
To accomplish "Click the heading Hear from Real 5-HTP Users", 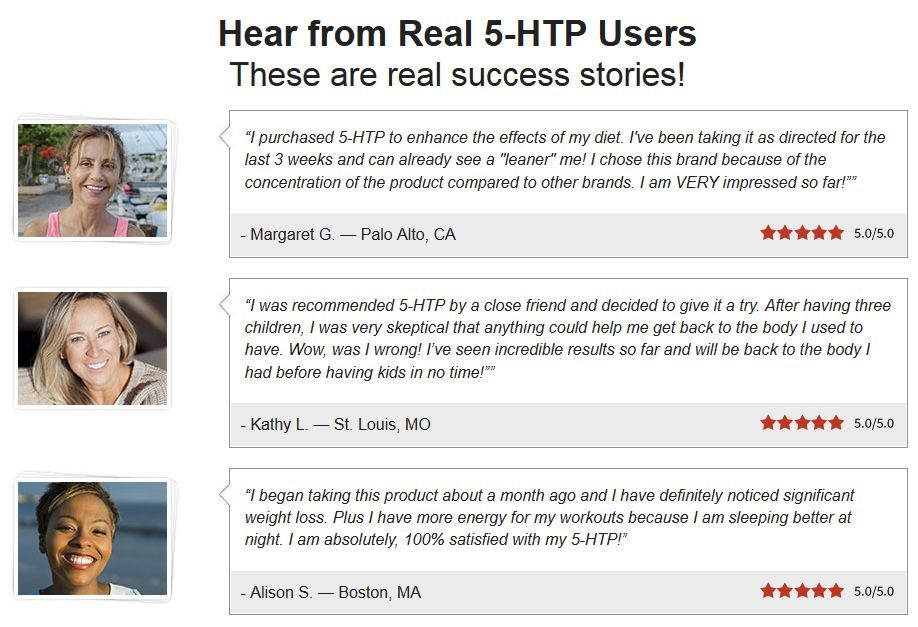I will pyautogui.click(x=457, y=33).
